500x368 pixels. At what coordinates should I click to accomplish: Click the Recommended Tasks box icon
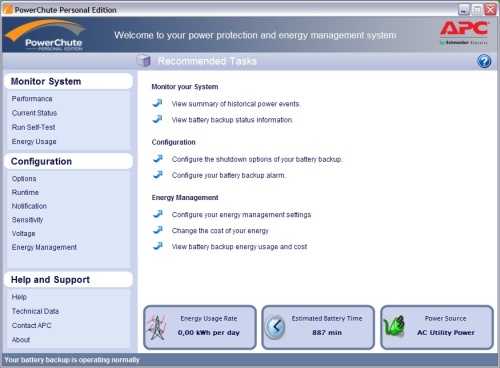pyautogui.click(x=144, y=61)
